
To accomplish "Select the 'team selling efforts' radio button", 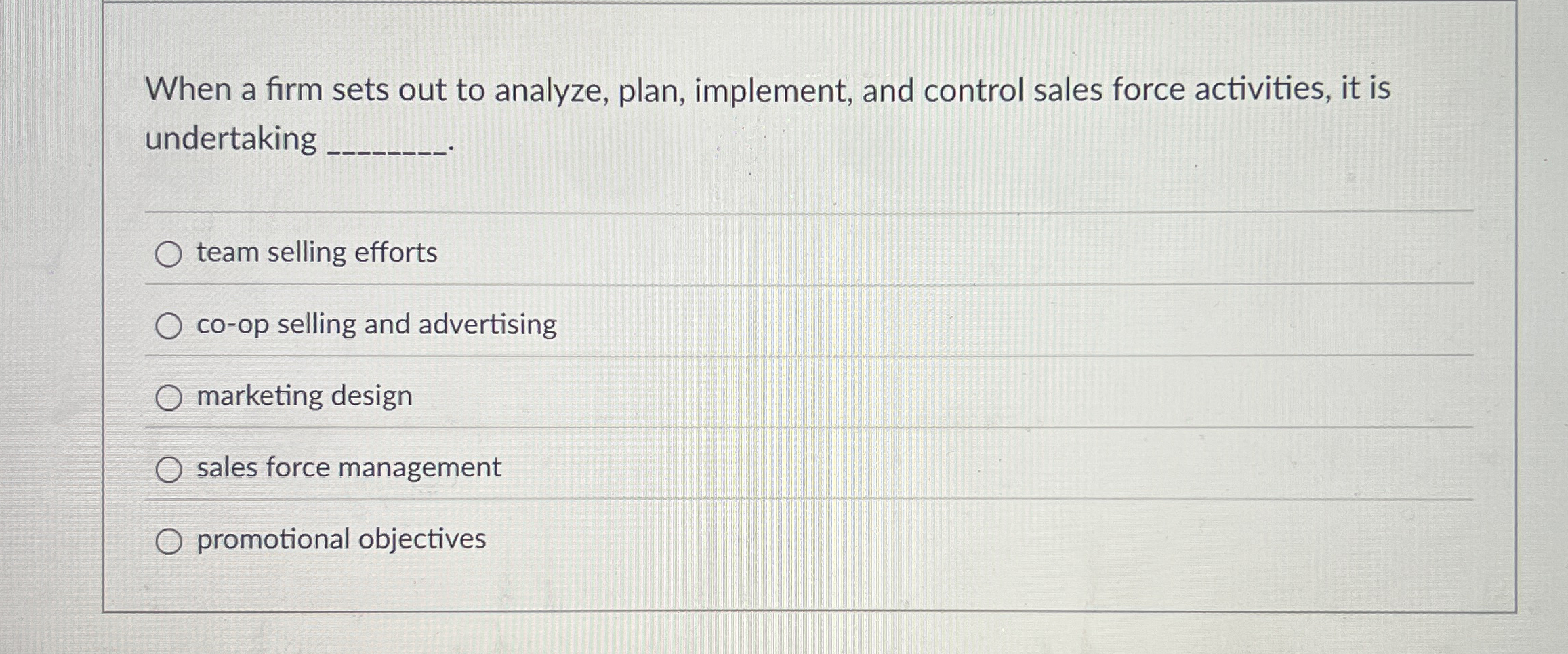I will tap(169, 254).
